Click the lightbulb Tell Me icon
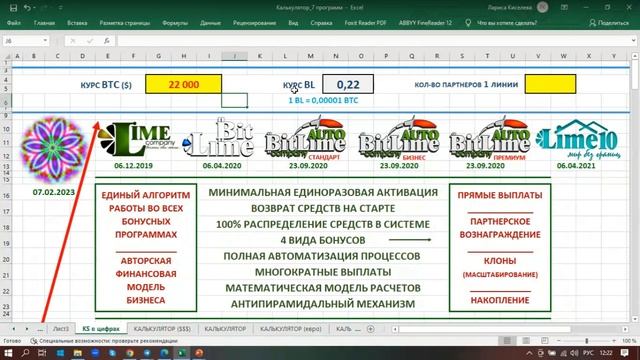The image size is (640, 360). click(x=468, y=23)
